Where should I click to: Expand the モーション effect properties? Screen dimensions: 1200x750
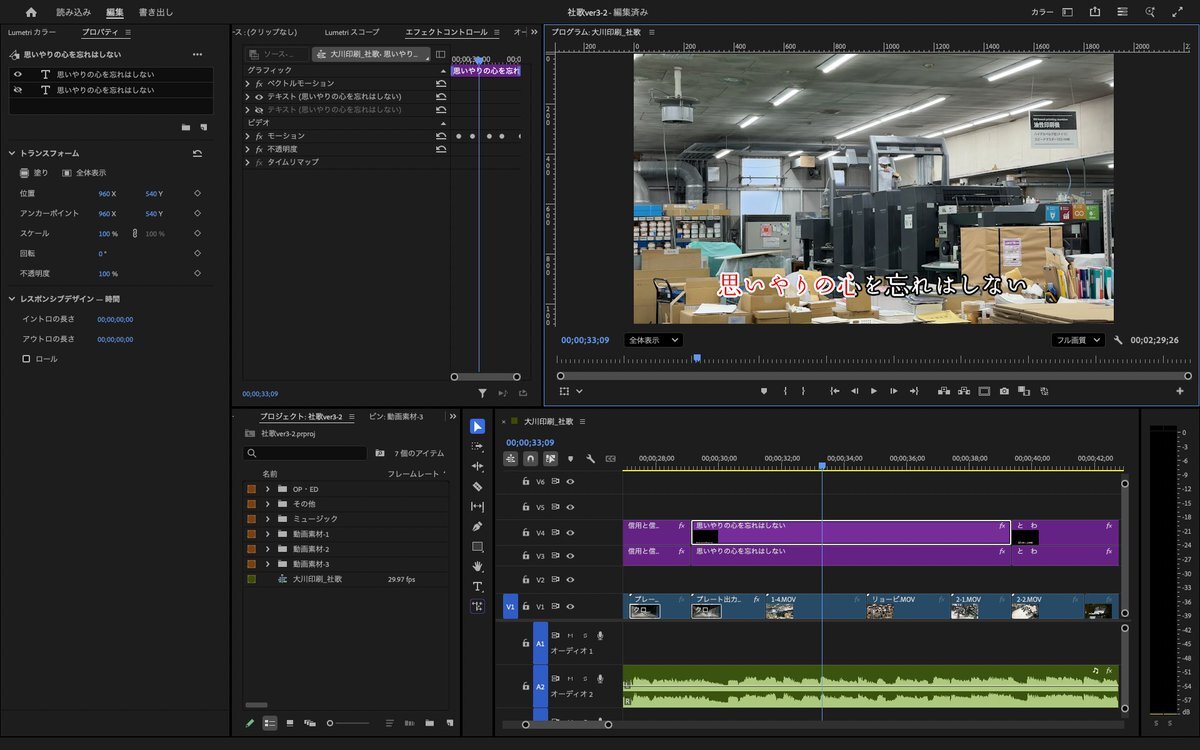point(247,136)
